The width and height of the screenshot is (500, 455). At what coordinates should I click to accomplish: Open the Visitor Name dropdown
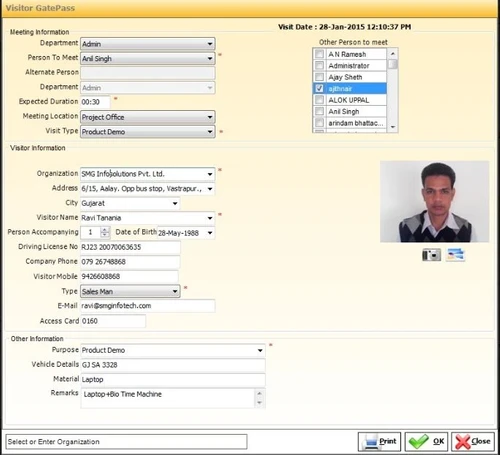pyautogui.click(x=210, y=218)
